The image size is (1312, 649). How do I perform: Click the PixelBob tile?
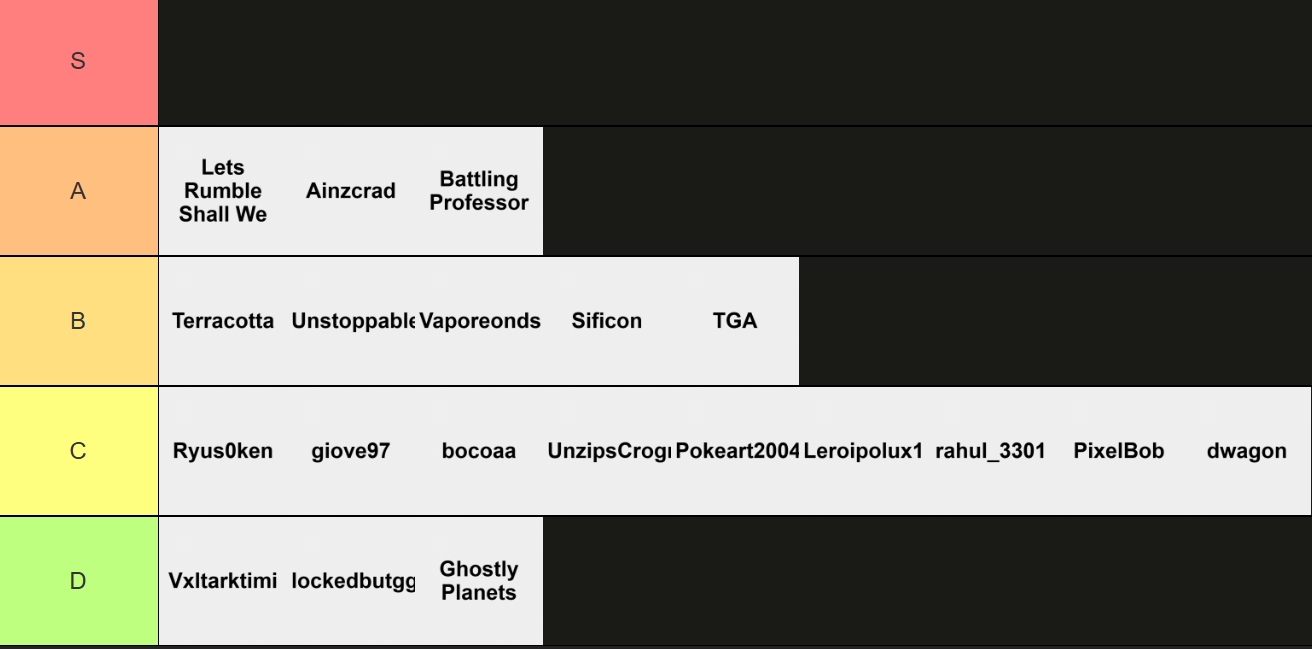[1119, 451]
